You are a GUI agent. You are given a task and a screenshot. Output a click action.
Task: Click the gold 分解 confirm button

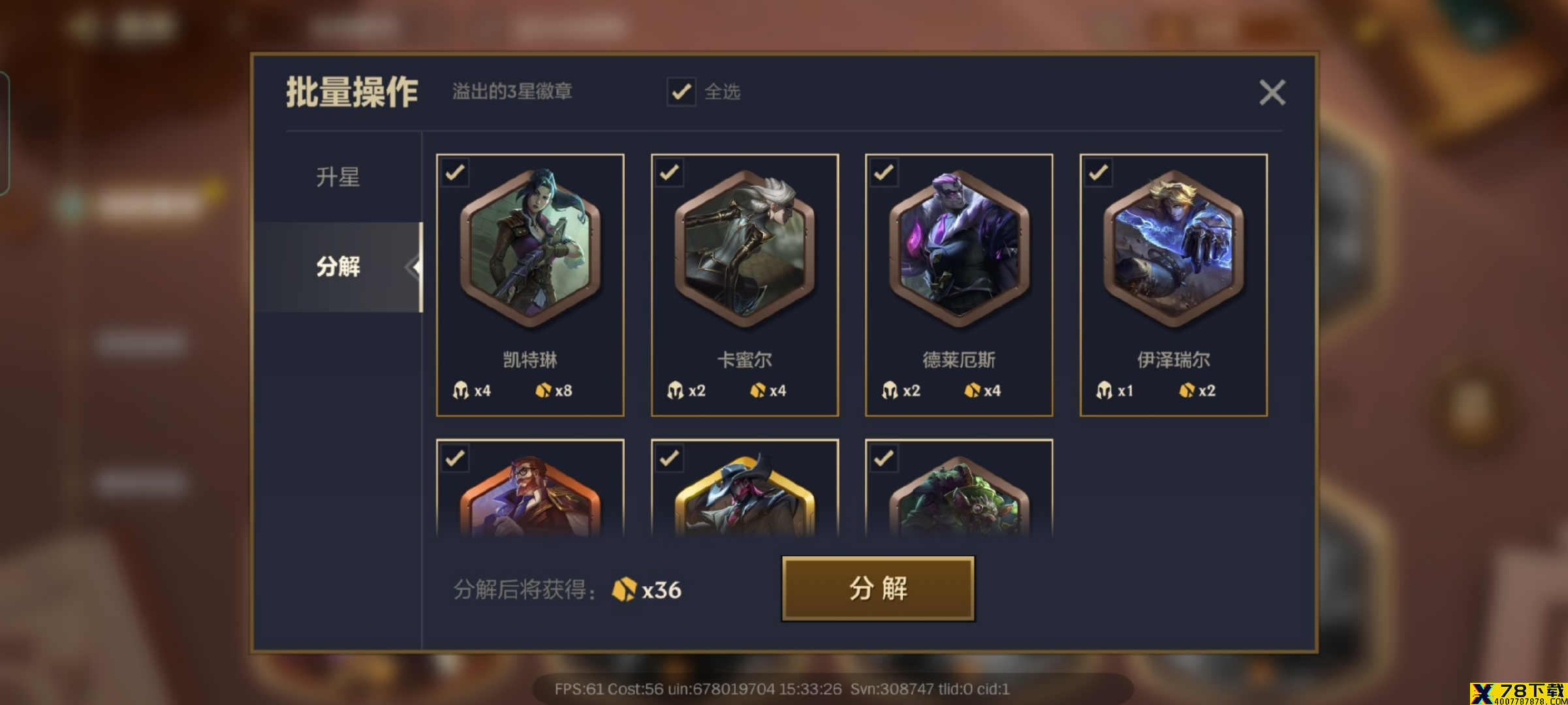click(x=878, y=589)
